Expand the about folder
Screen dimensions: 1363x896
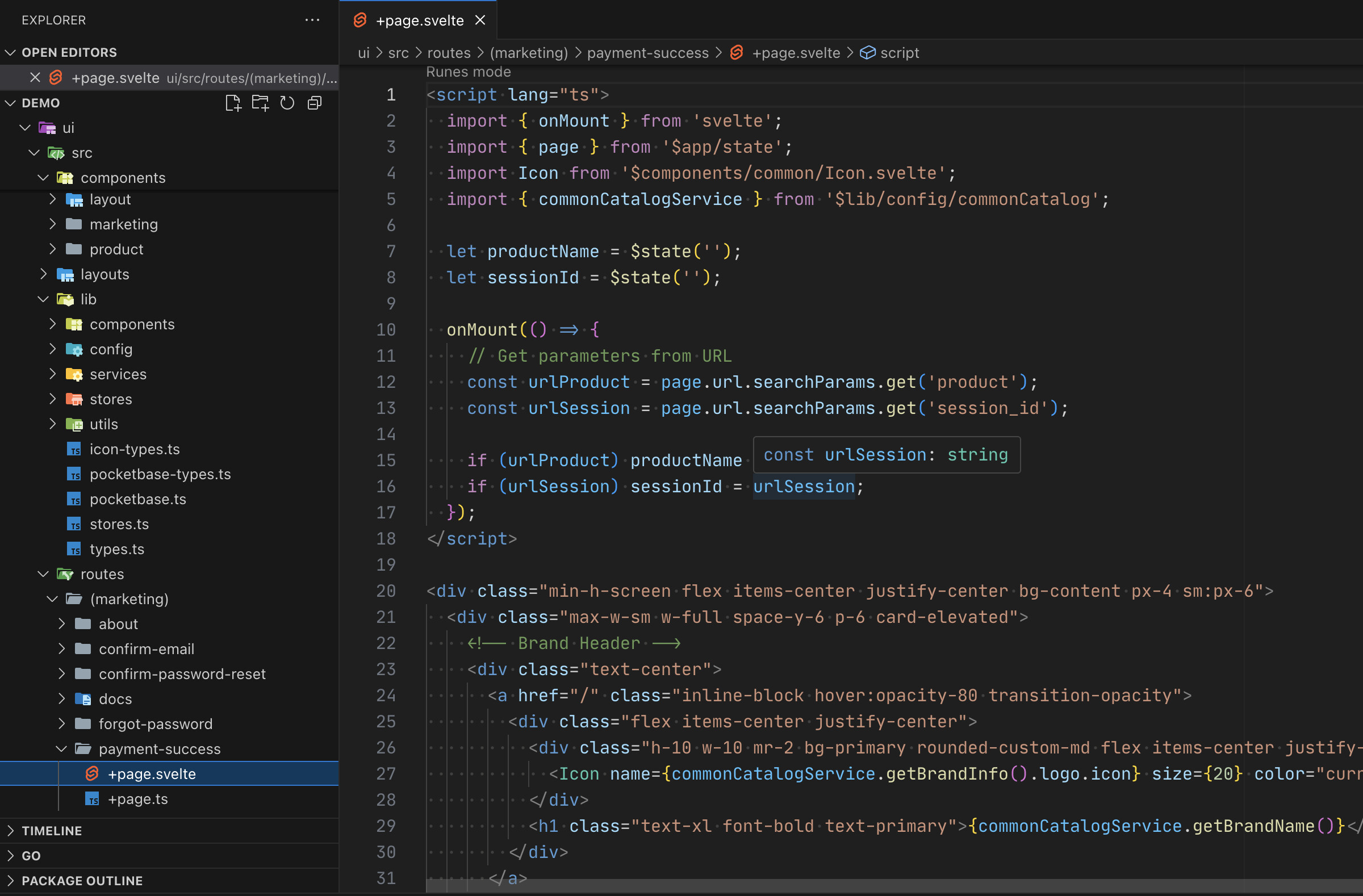click(x=62, y=624)
